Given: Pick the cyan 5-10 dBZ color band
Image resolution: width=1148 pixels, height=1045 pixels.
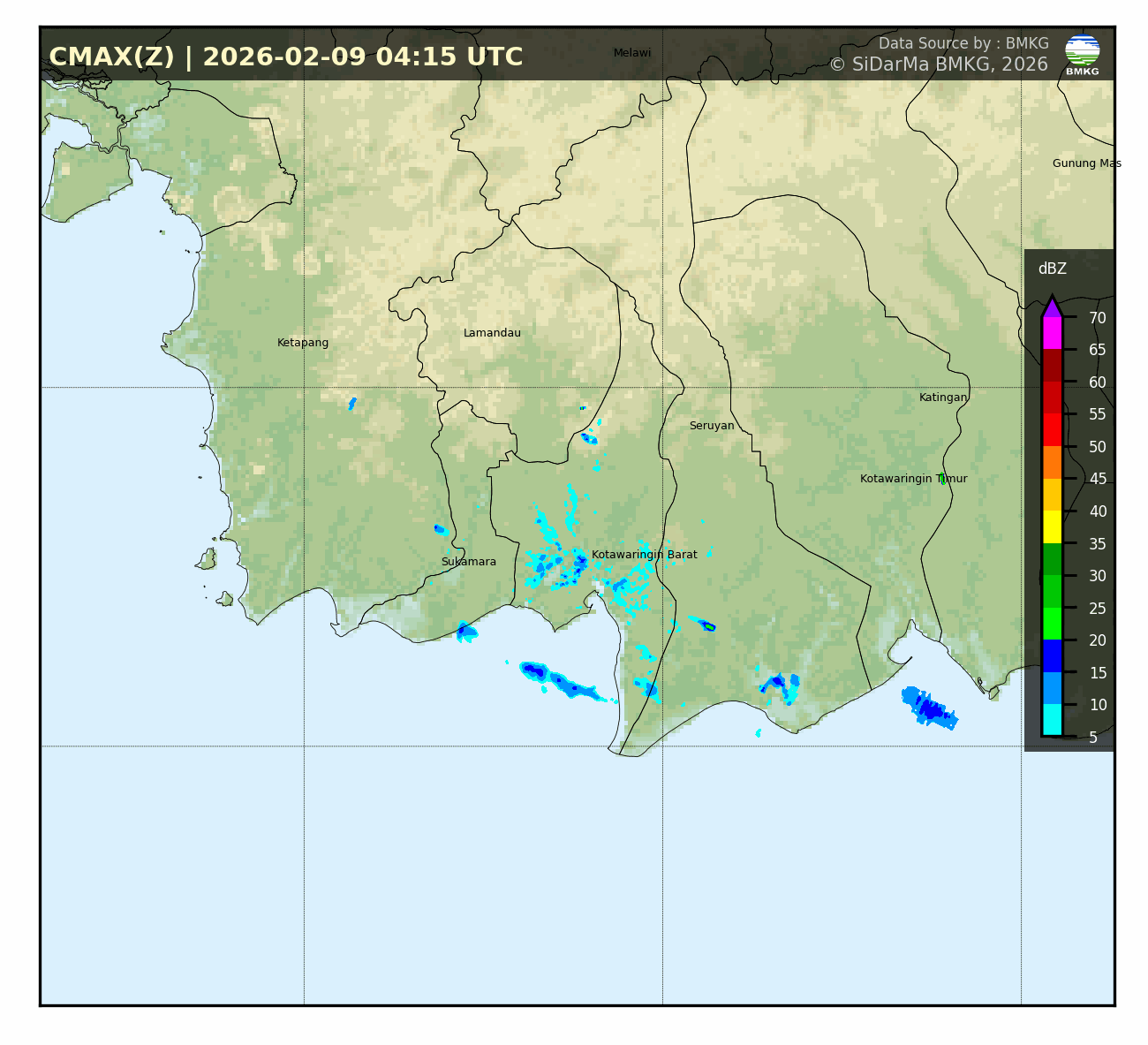Looking at the screenshot, I should [1051, 720].
